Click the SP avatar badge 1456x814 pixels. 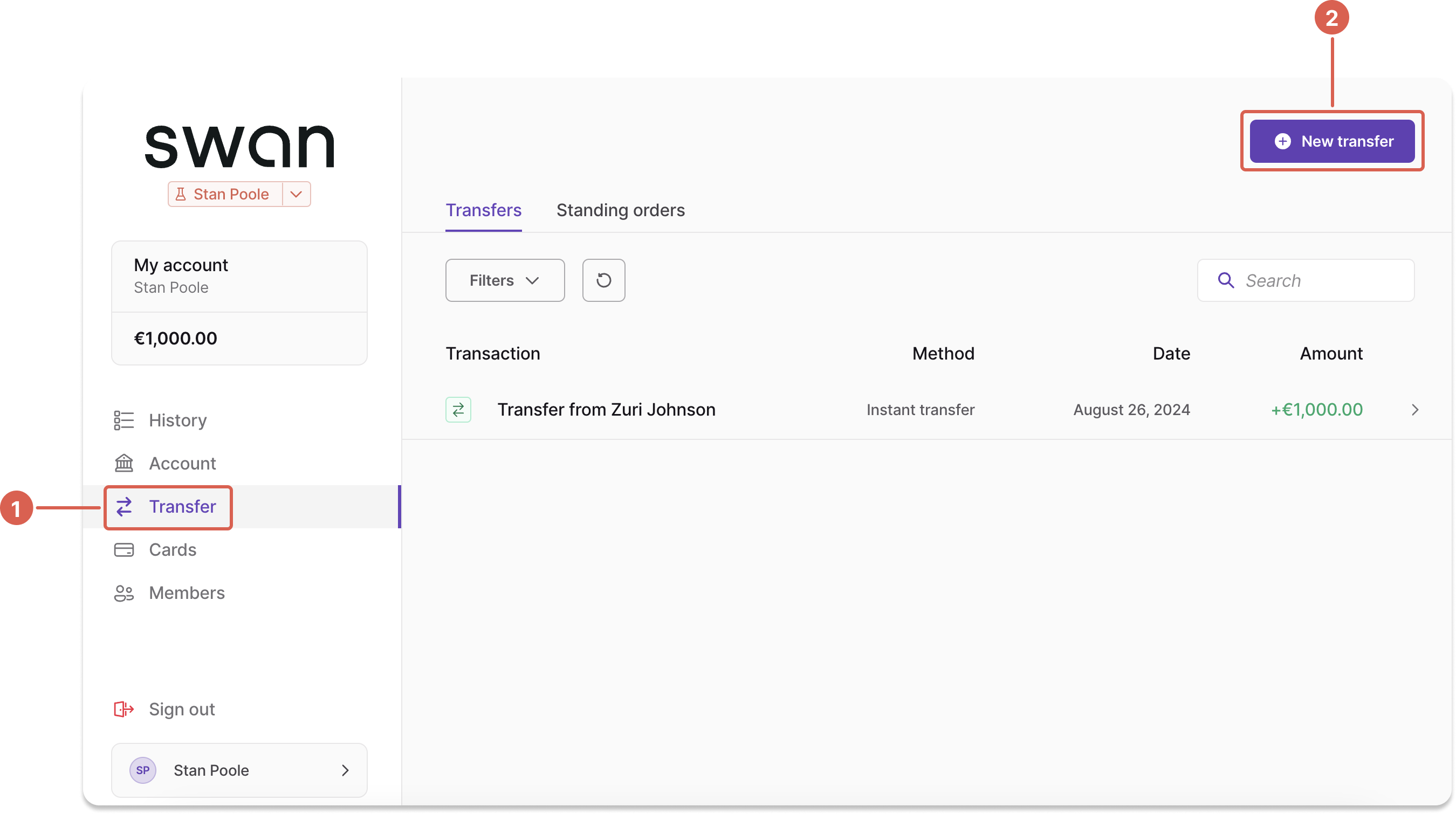(142, 770)
